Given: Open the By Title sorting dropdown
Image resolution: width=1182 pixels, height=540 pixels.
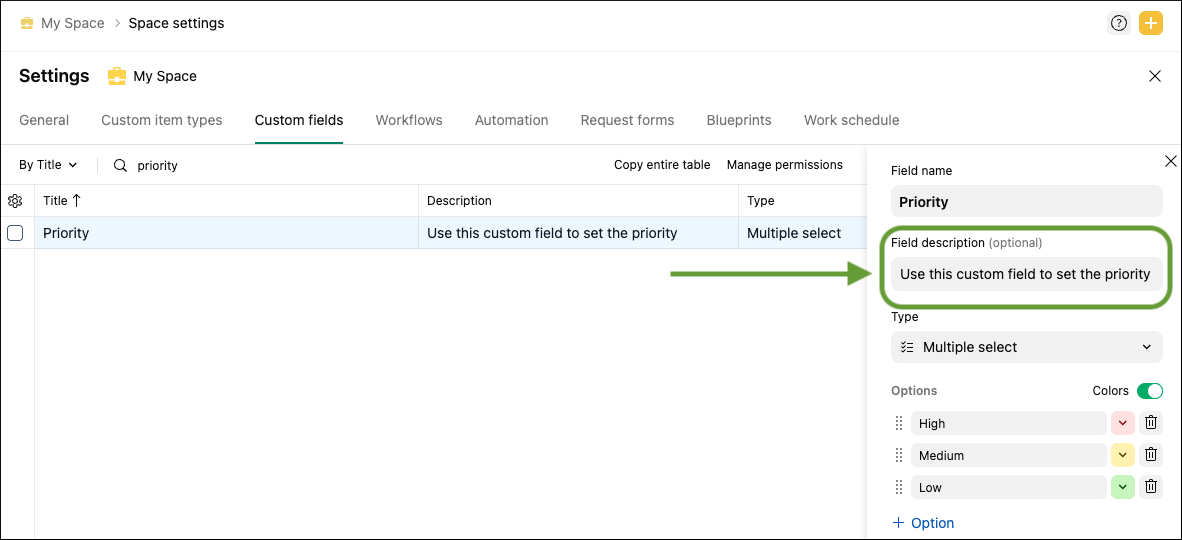Looking at the screenshot, I should click(48, 165).
